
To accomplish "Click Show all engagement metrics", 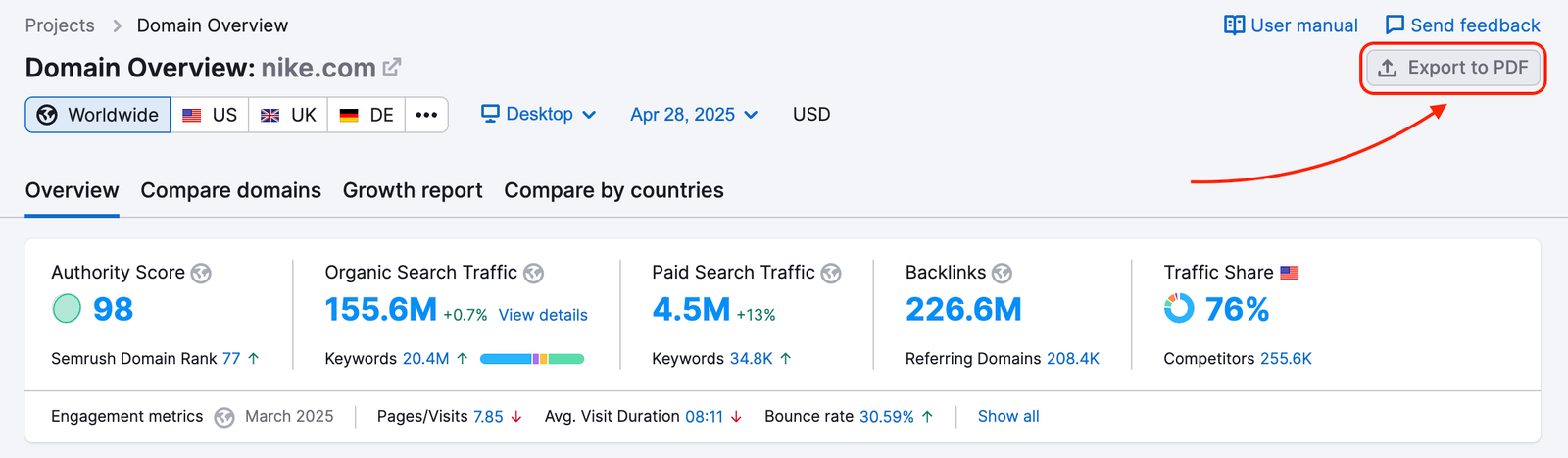I will coord(1008,417).
